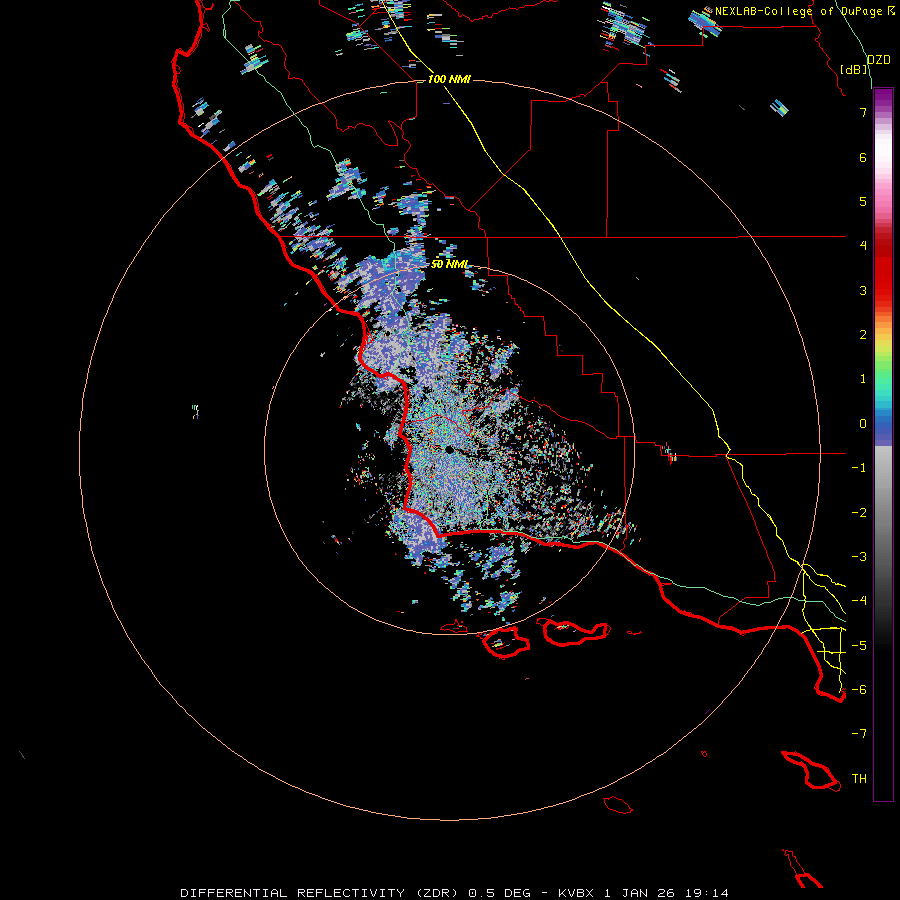Click the KVBX 1 JAN 26 19:14 timestamp
This screenshot has width=900, height=900.
[x=643, y=893]
